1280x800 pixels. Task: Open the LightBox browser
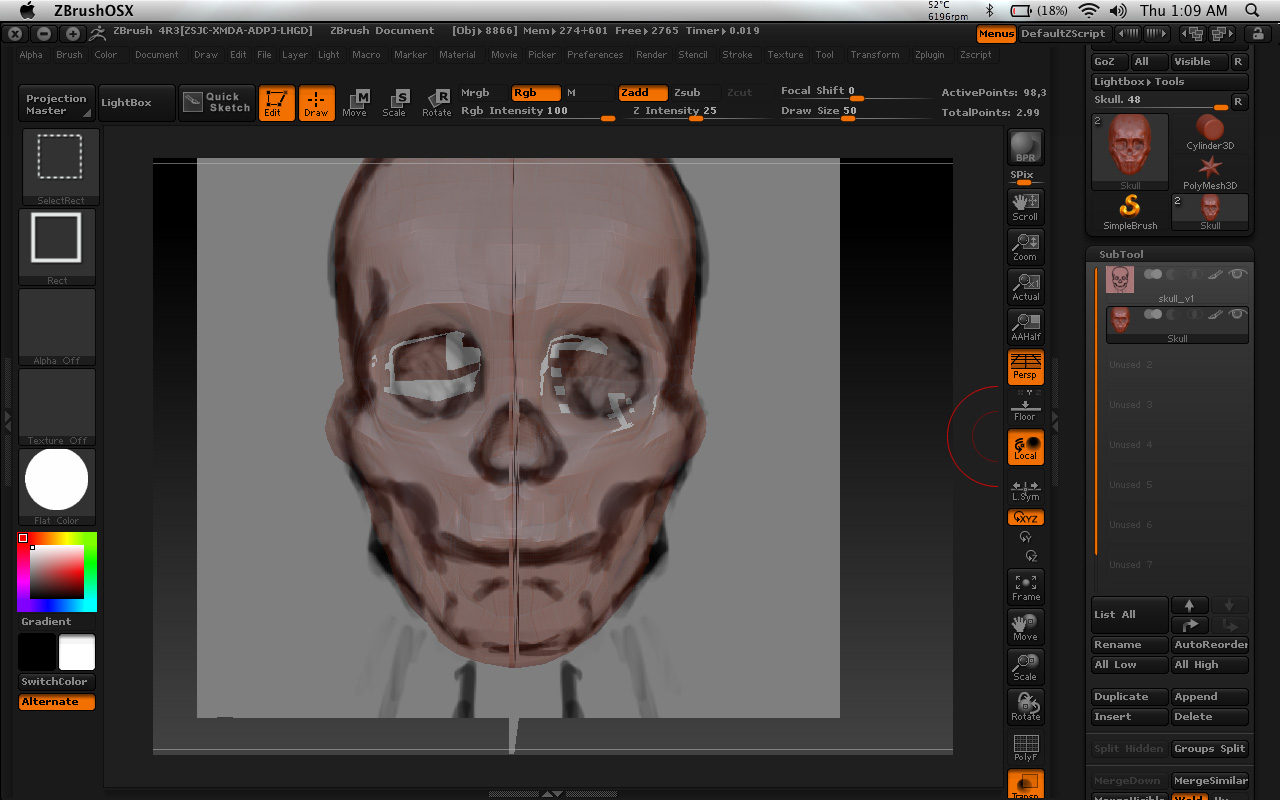pyautogui.click(x=136, y=102)
